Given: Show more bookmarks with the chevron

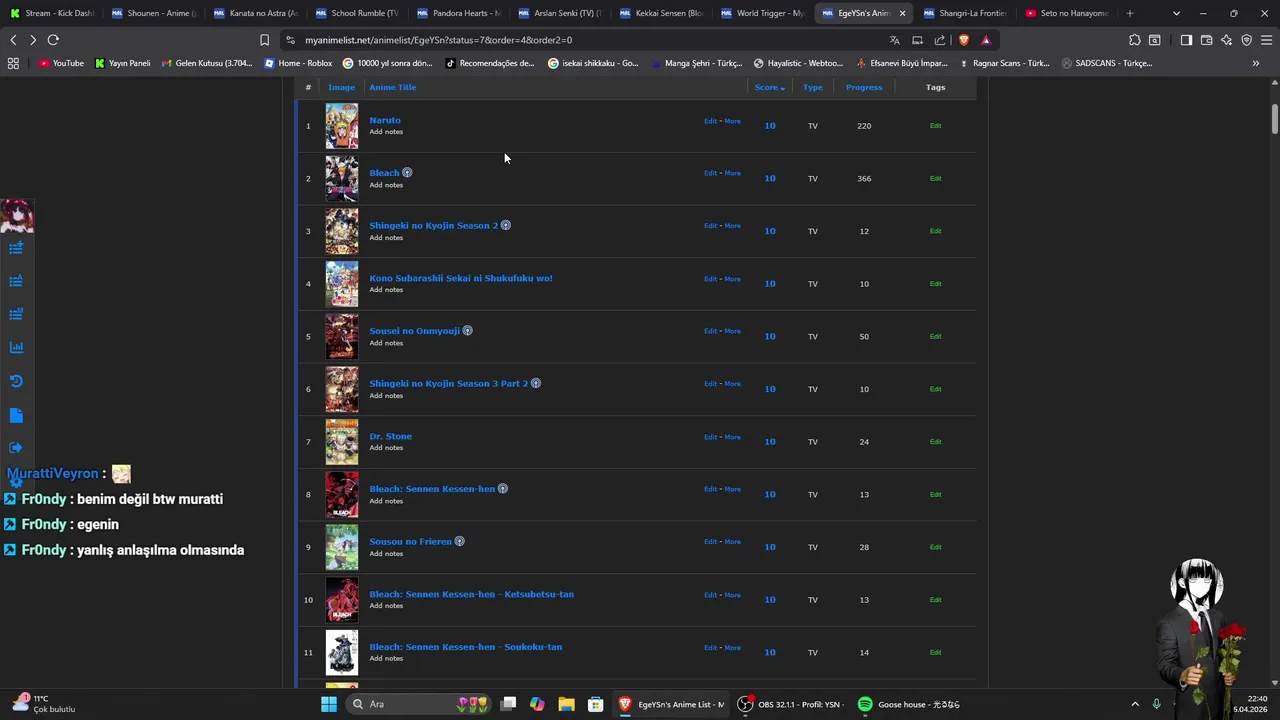Looking at the screenshot, I should [1256, 63].
